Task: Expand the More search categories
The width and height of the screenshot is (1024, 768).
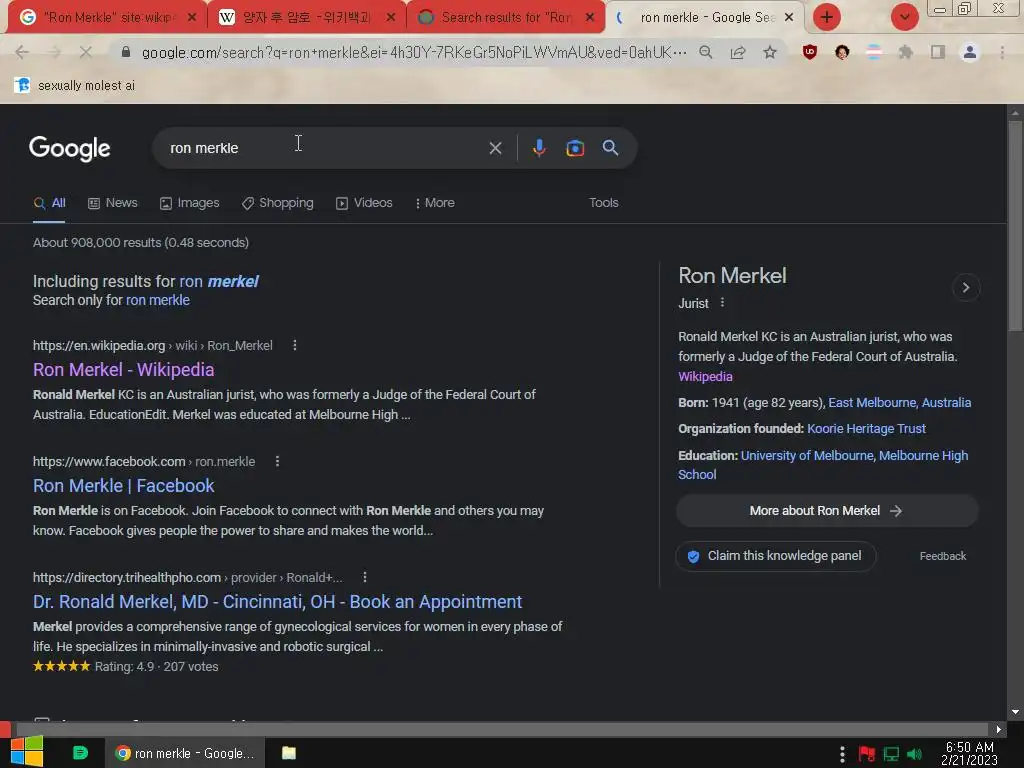Action: pyautogui.click(x=435, y=203)
